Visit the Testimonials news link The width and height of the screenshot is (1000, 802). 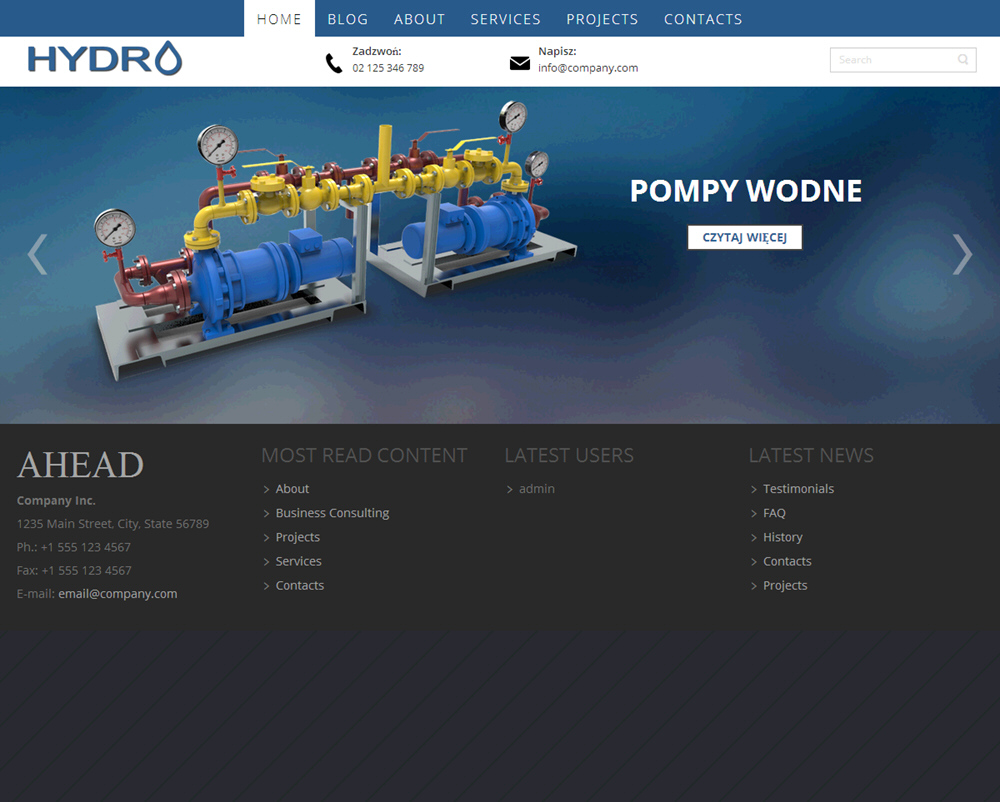coord(798,489)
